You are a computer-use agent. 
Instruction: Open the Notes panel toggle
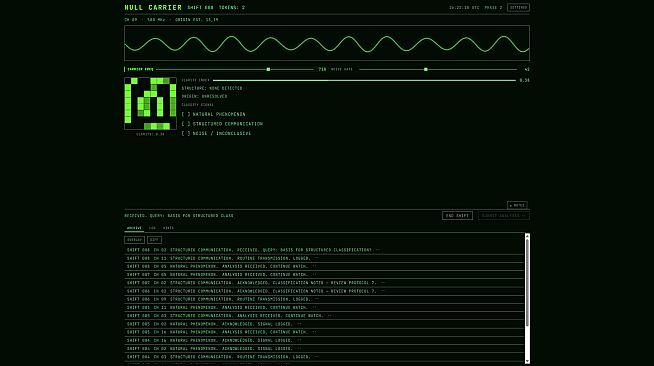pyautogui.click(x=517, y=205)
